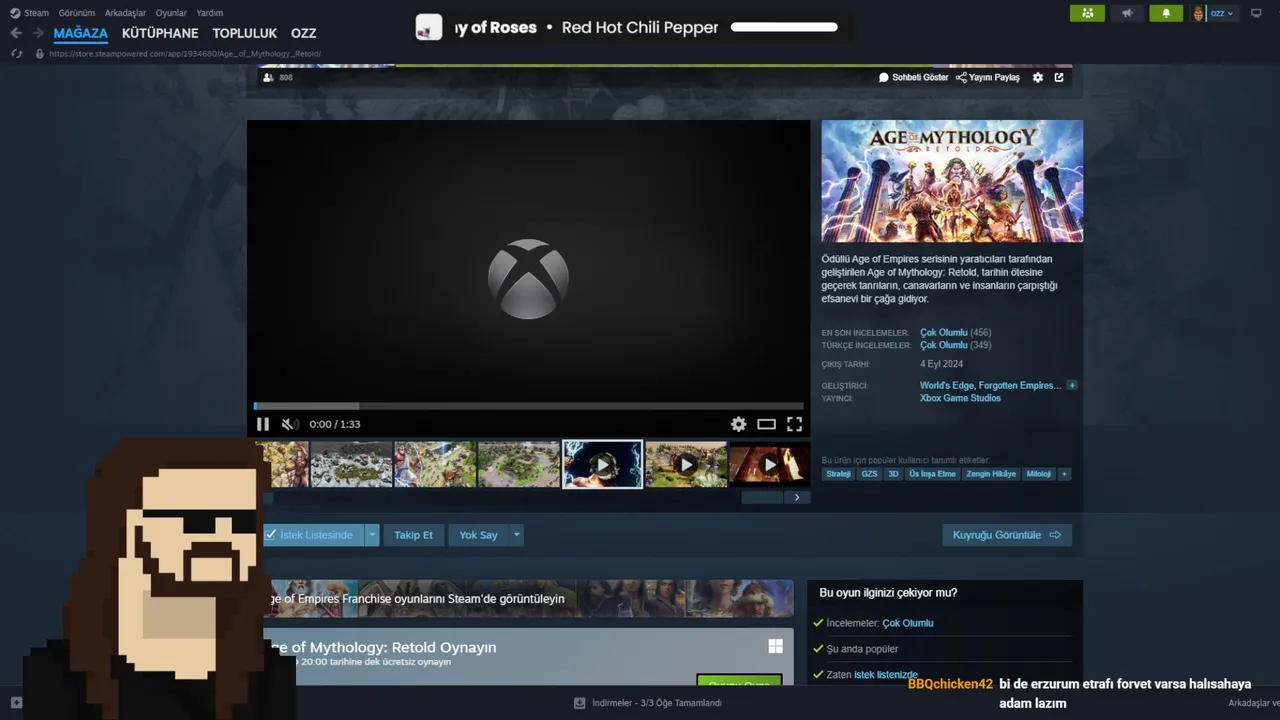Click the Age of Mythology header image
This screenshot has height=720, width=1280.
[952, 181]
